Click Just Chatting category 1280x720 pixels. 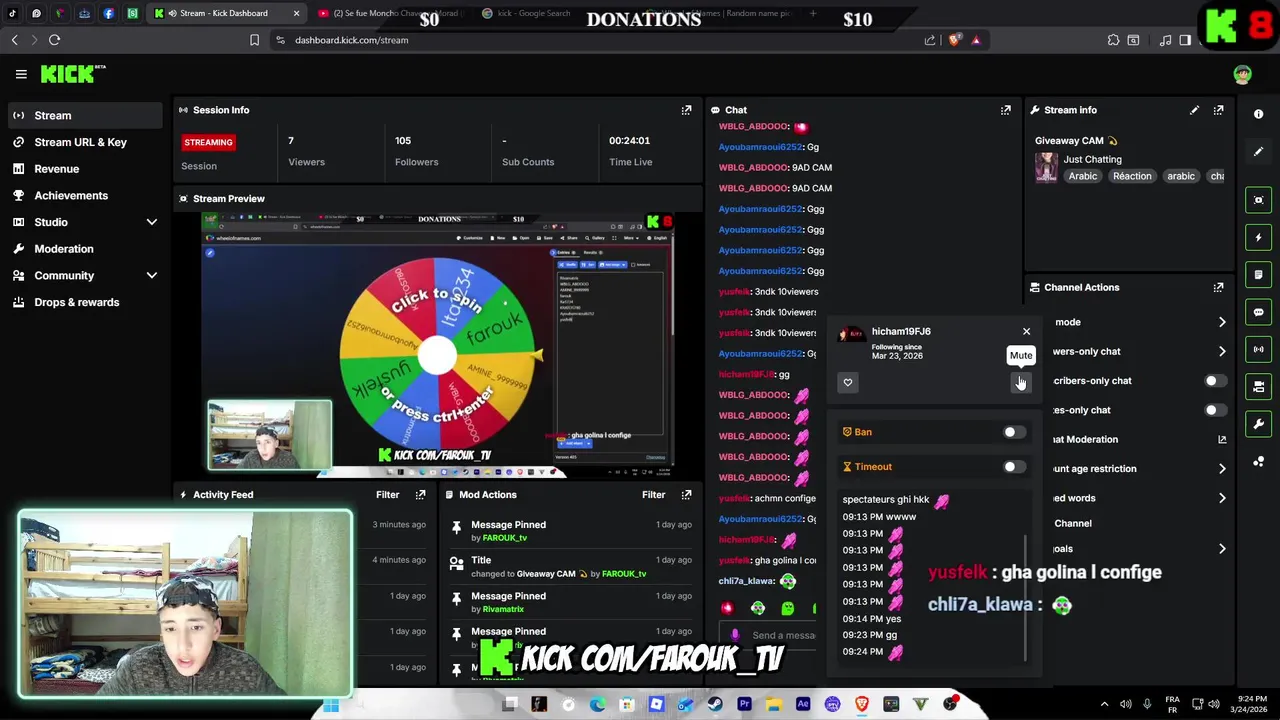(1092, 159)
